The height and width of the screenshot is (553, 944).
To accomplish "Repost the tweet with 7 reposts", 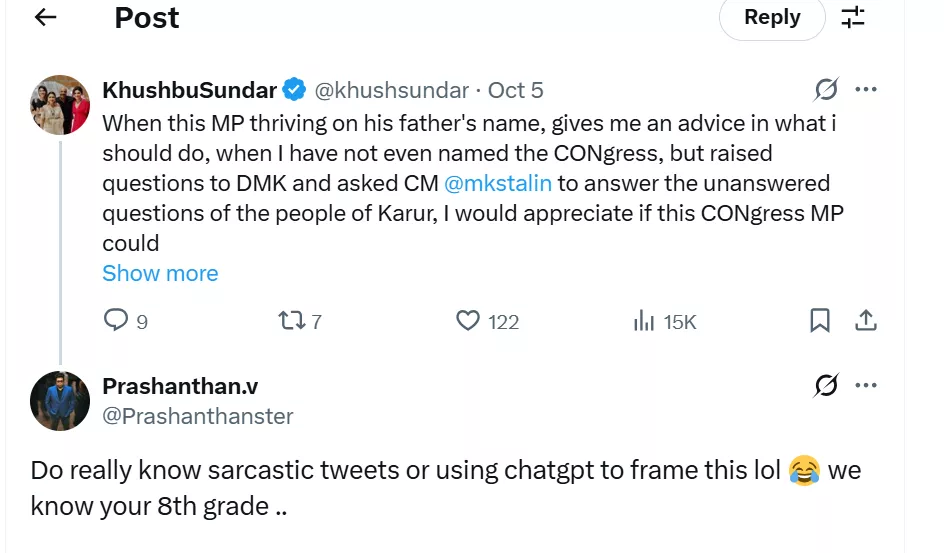I will [291, 320].
